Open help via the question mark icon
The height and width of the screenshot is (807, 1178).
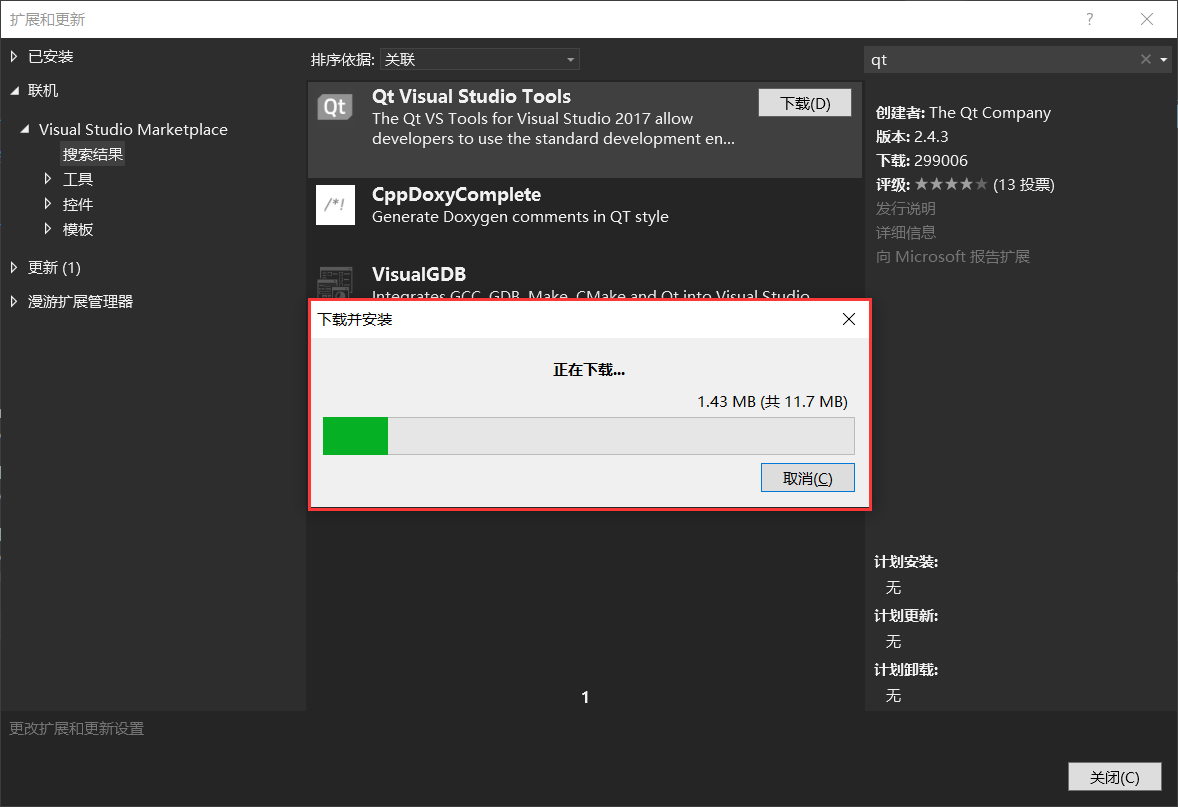pos(1089,19)
